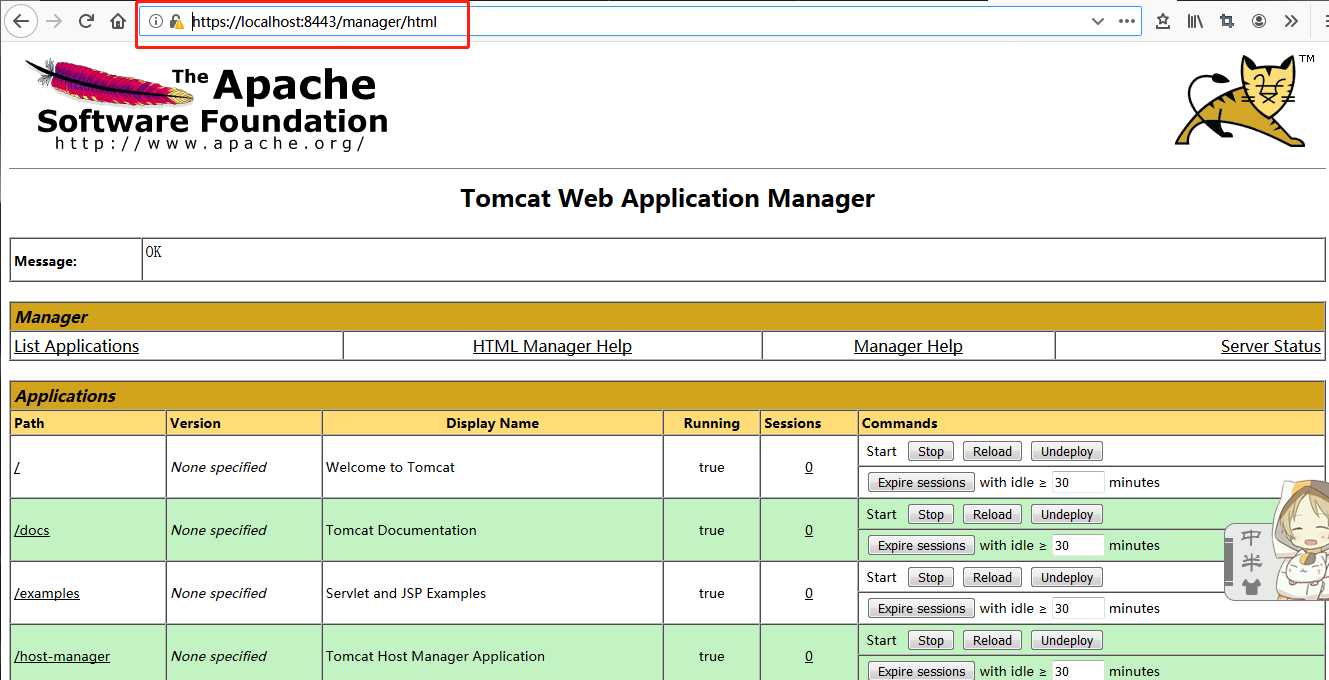The width and height of the screenshot is (1329, 680).
Task: Open the Library icon in the toolbar
Action: coord(1195,21)
